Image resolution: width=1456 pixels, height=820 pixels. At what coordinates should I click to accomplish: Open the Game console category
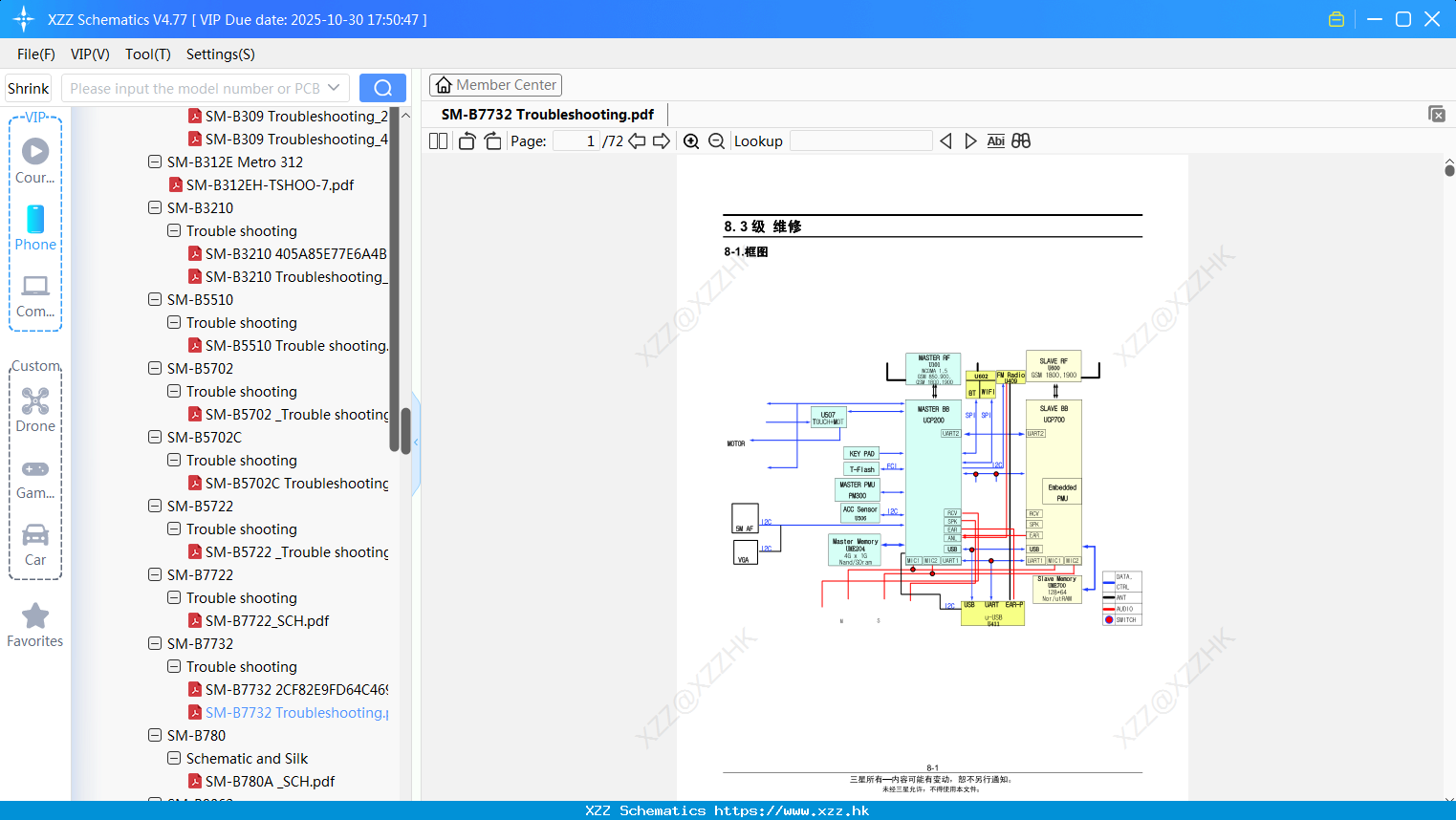click(35, 479)
